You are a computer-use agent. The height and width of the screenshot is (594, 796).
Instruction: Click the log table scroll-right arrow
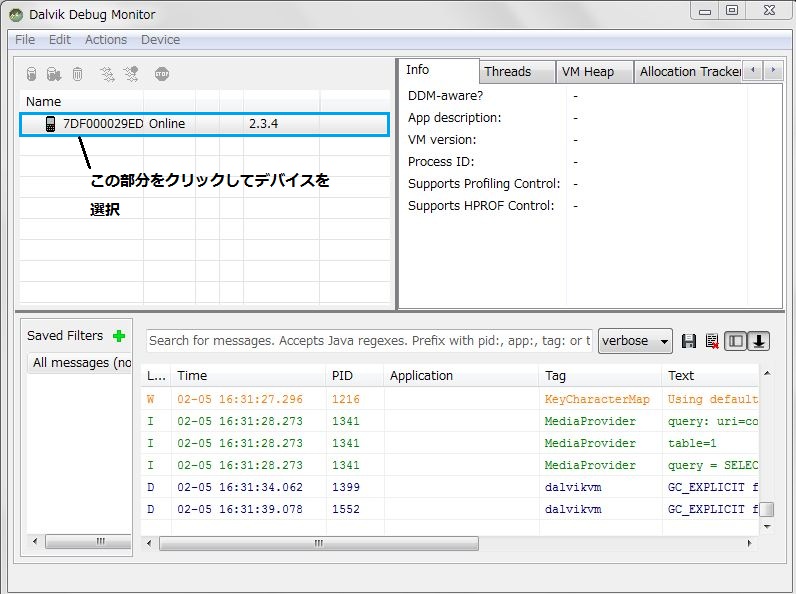pyautogui.click(x=750, y=543)
